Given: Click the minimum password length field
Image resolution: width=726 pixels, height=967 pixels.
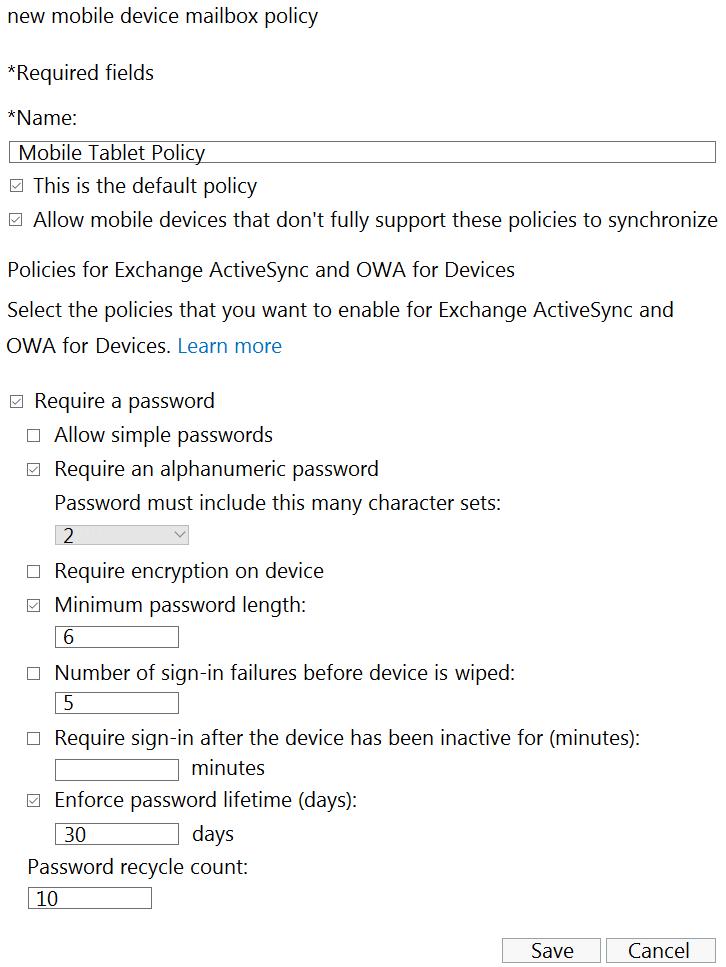Looking at the screenshot, I should pyautogui.click(x=117, y=637).
